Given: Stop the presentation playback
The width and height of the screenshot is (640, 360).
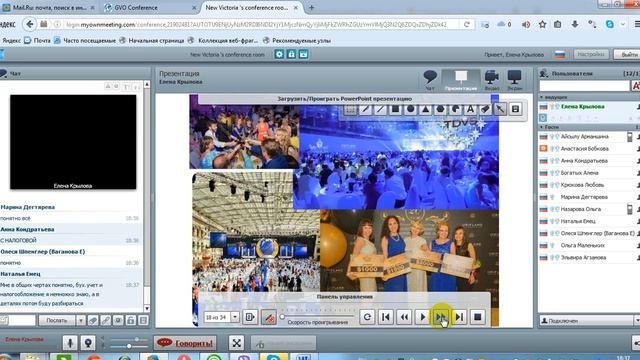Looking at the screenshot, I should click(x=478, y=317).
